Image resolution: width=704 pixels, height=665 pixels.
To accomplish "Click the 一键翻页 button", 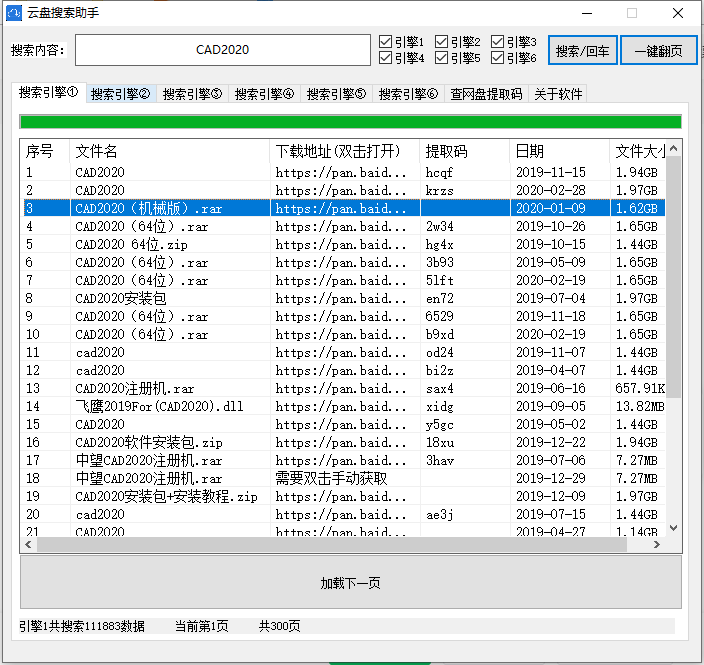I will coord(659,50).
